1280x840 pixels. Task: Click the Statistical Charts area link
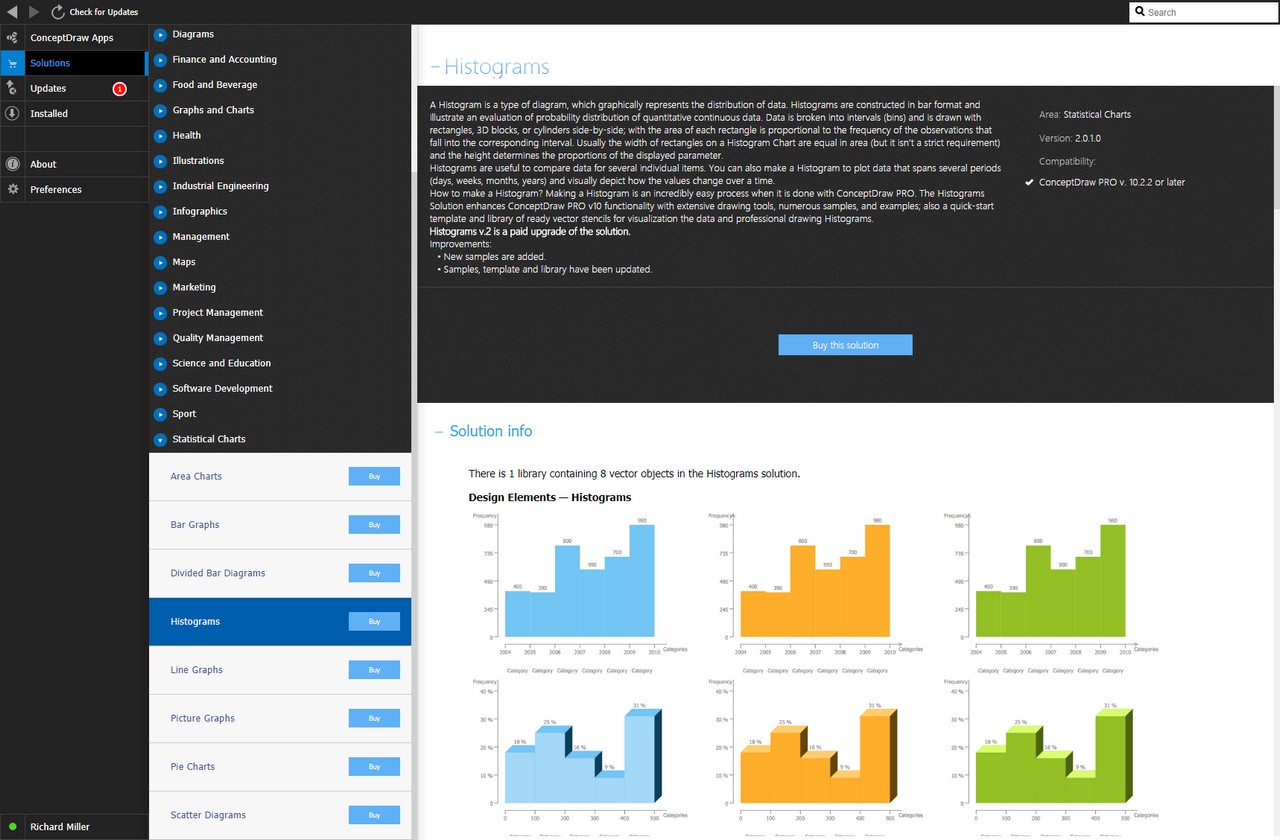coord(1097,114)
